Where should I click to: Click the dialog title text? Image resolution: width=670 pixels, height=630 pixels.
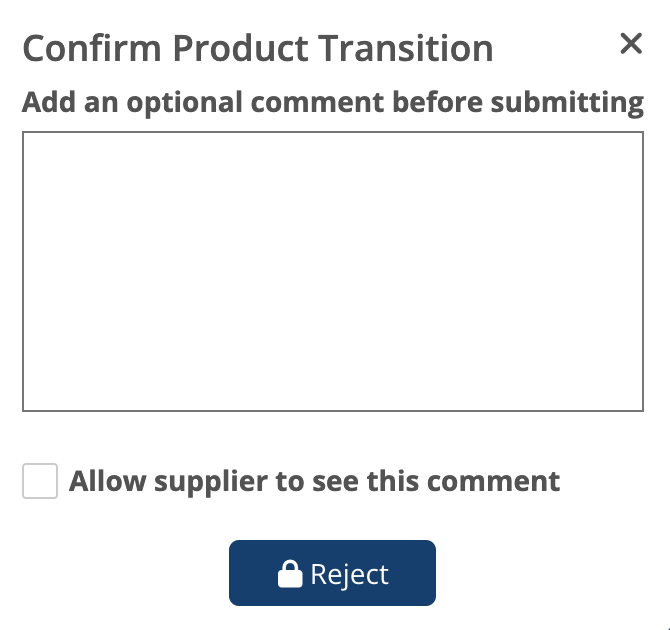click(257, 48)
